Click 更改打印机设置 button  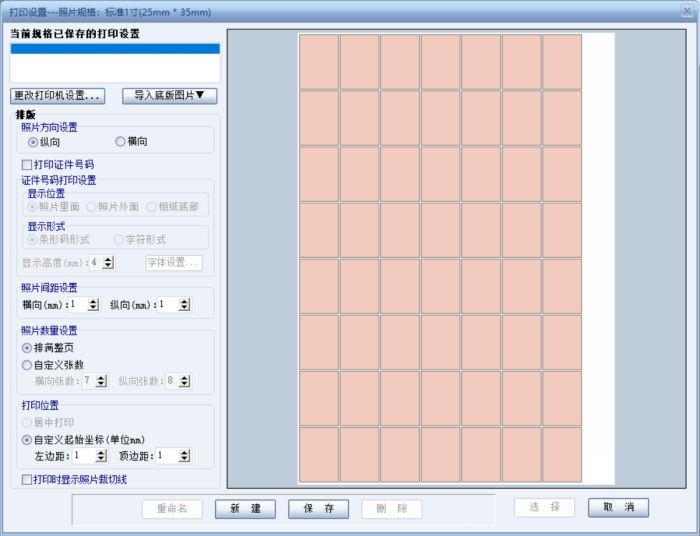58,96
